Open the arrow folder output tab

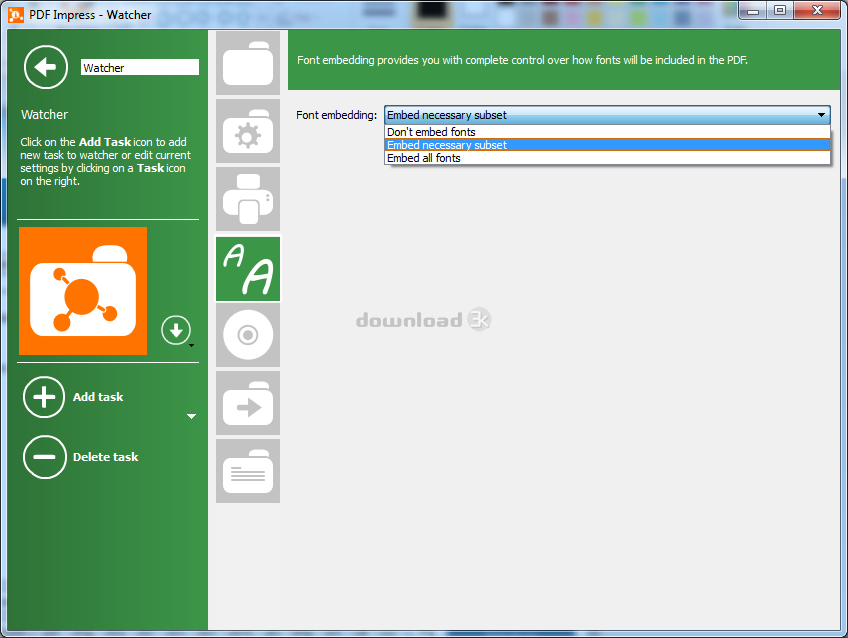[x=248, y=403]
